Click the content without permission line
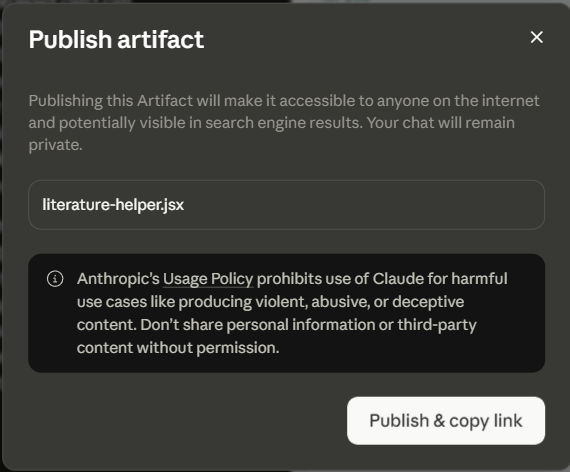 pyautogui.click(x=178, y=348)
